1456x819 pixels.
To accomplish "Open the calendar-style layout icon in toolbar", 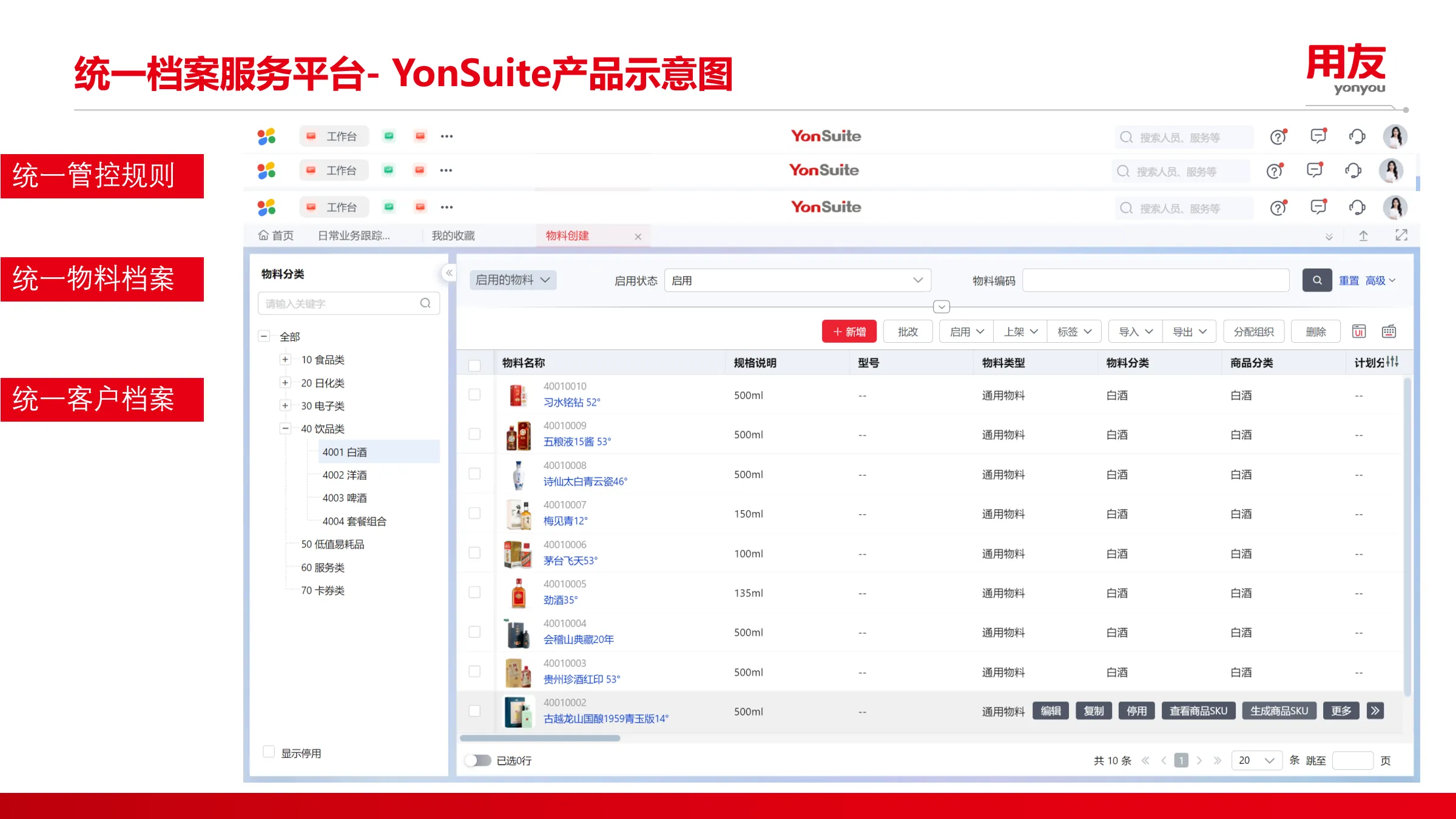I will [1389, 331].
